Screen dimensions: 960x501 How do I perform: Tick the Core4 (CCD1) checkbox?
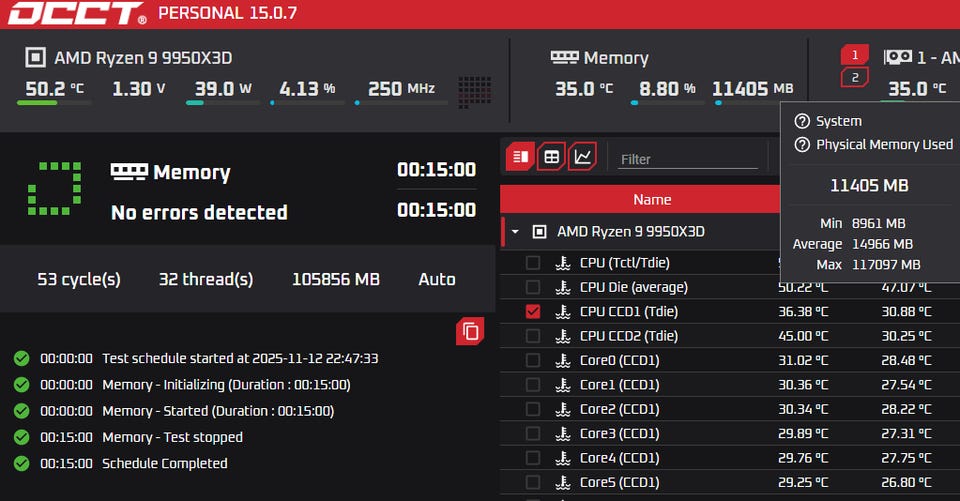pos(533,458)
